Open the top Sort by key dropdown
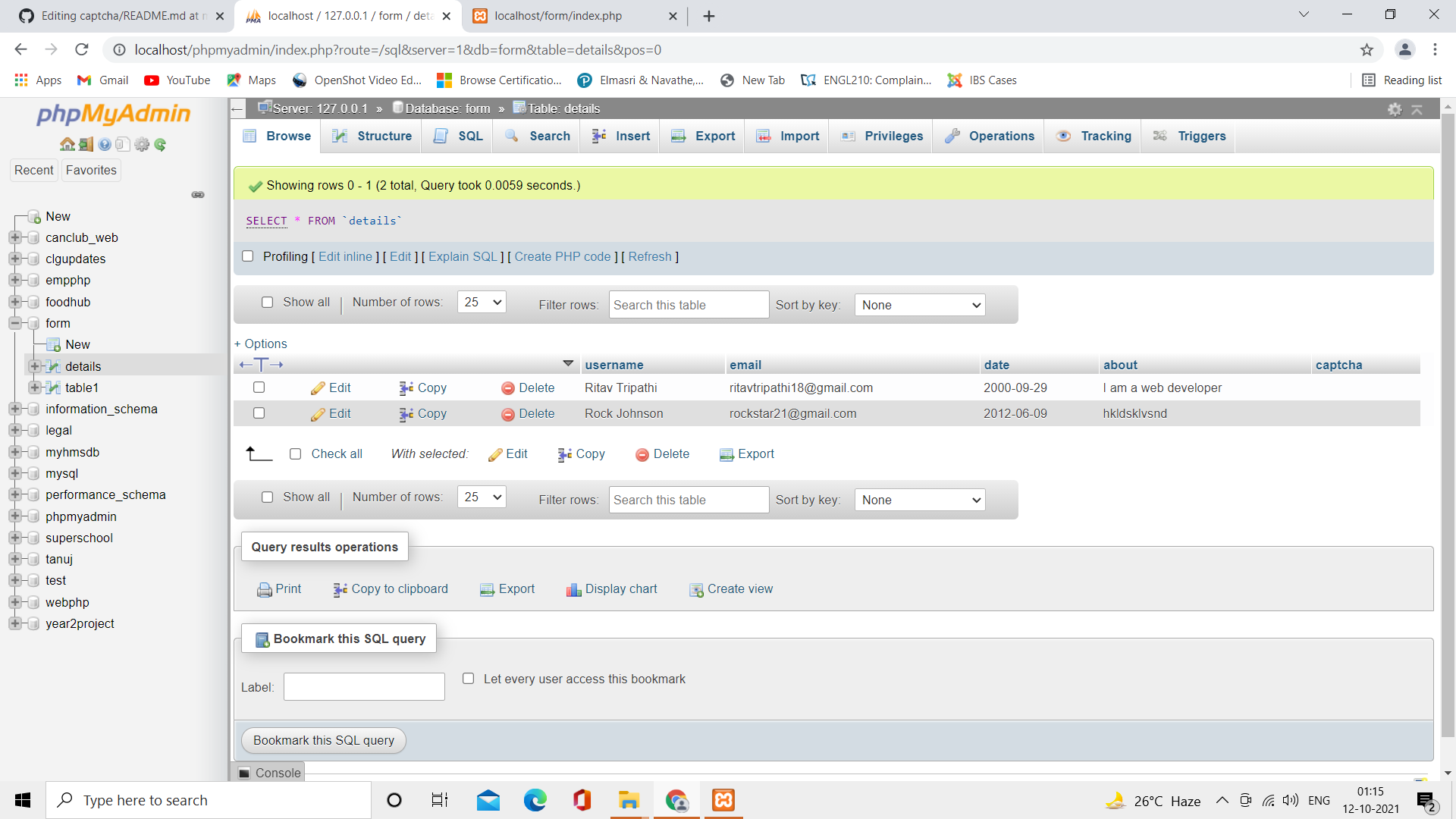 pyautogui.click(x=919, y=305)
